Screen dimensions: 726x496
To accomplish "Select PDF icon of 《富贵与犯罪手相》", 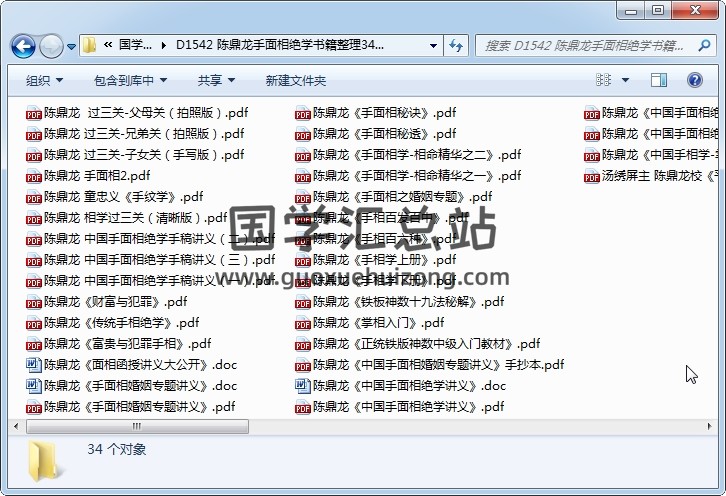I will click(34, 344).
